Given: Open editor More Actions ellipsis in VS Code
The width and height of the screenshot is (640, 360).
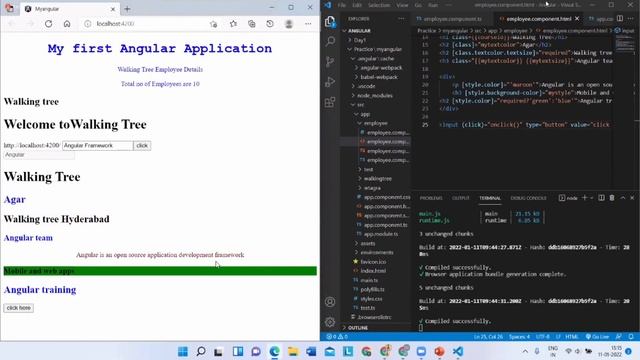Looking at the screenshot, I should 631,19.
